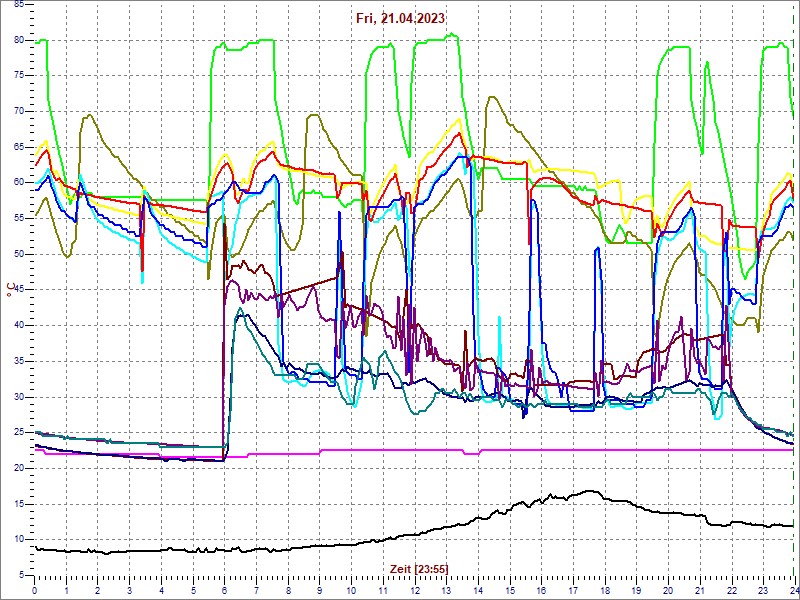Viewport: 800px width, 600px height.
Task: Click hour 5 on the time axis
Action: tap(193, 590)
